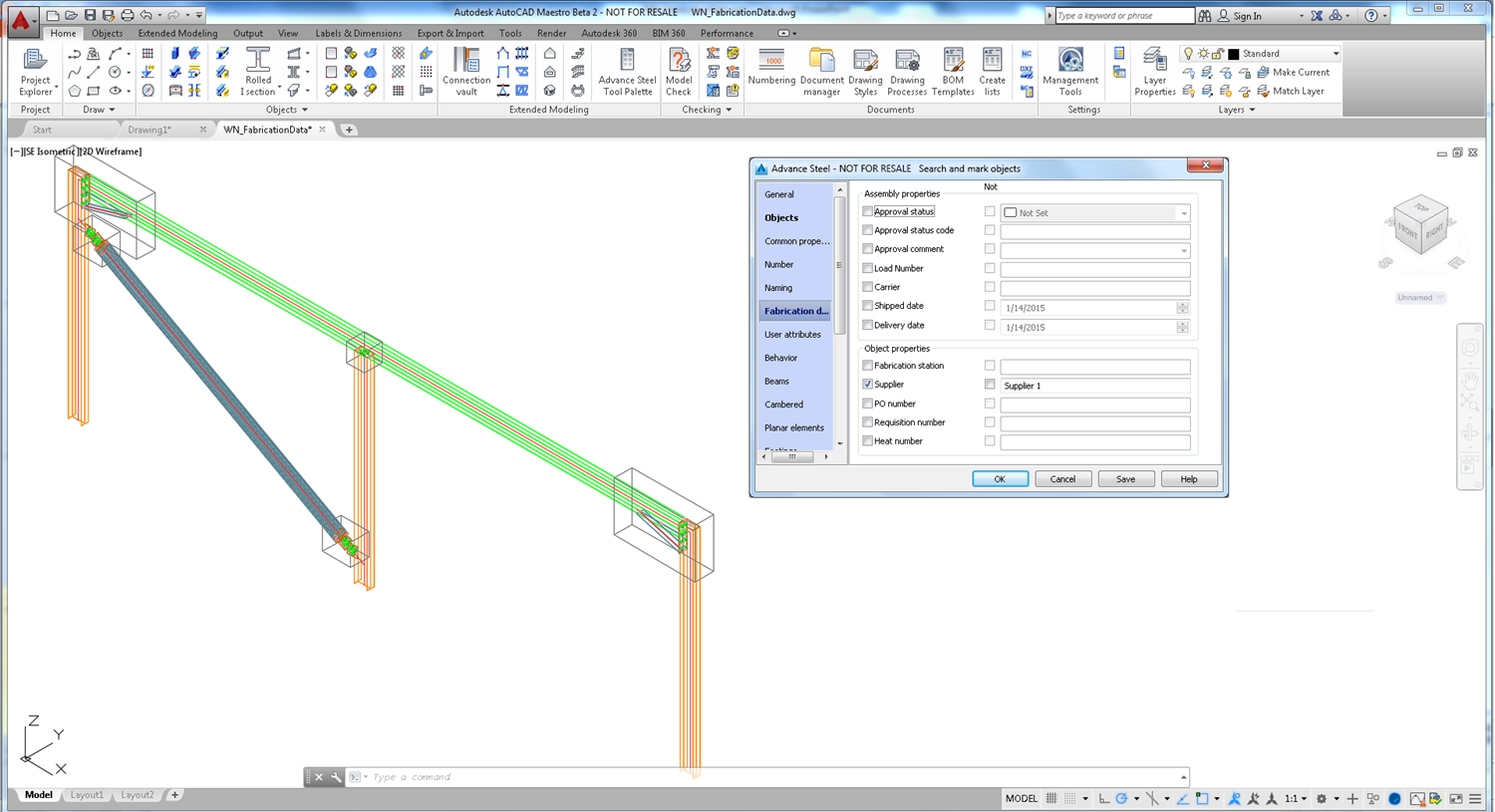
Task: Enable the Not checkbox for Supplier
Action: click(x=990, y=385)
